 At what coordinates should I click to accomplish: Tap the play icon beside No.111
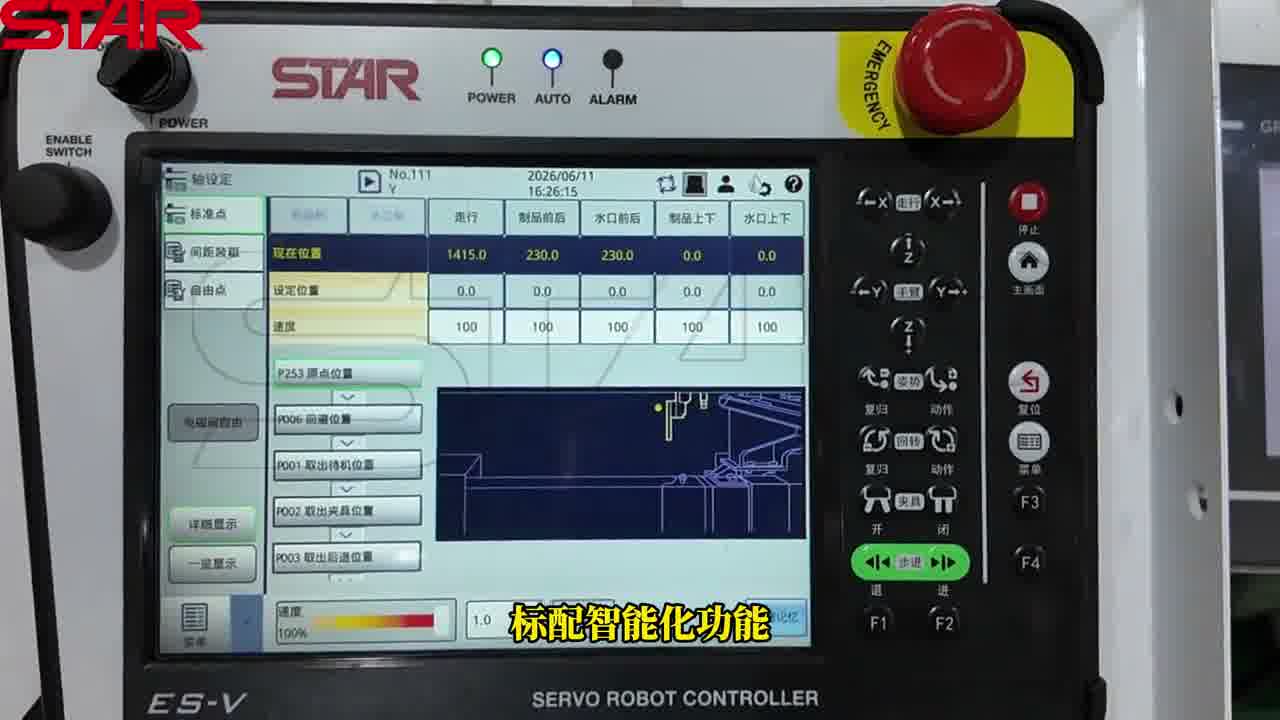tap(370, 182)
